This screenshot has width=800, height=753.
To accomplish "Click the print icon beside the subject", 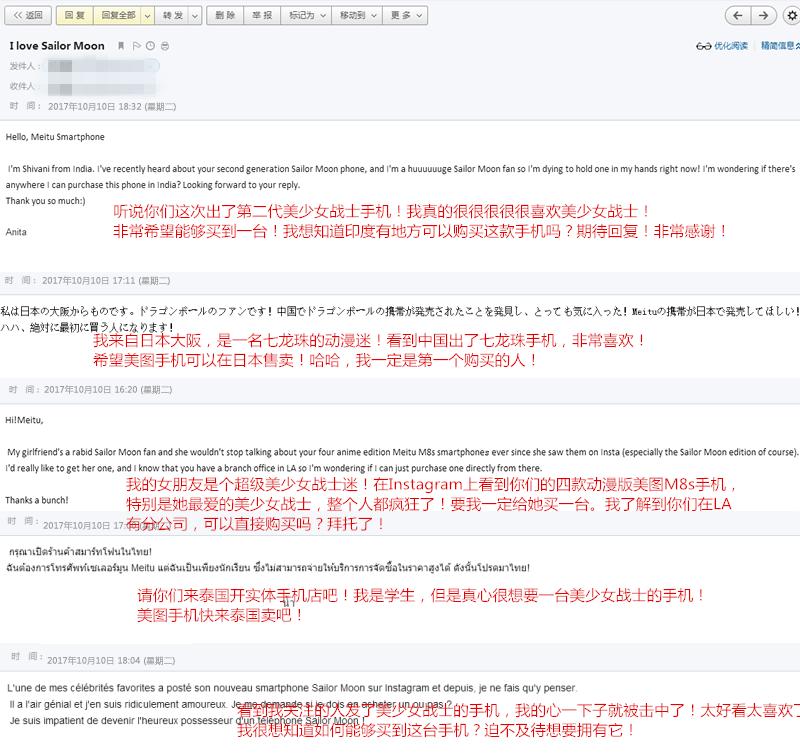I will tap(165, 46).
